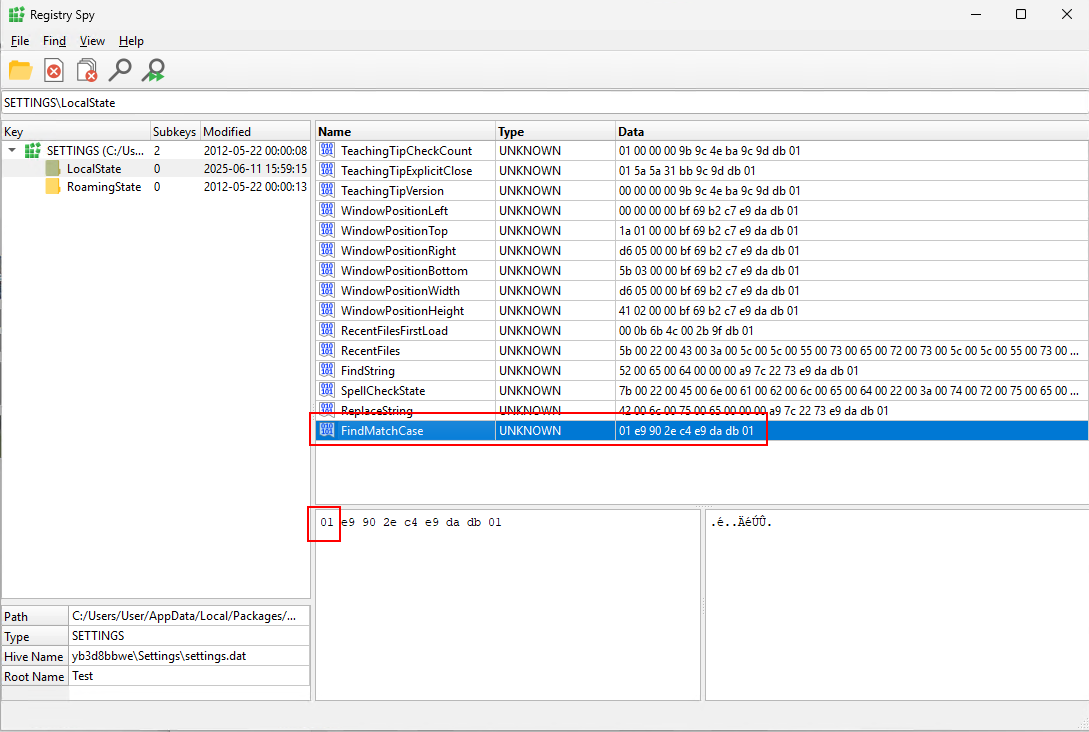
Task: Select the WindowPositionRight value
Action: 398,251
